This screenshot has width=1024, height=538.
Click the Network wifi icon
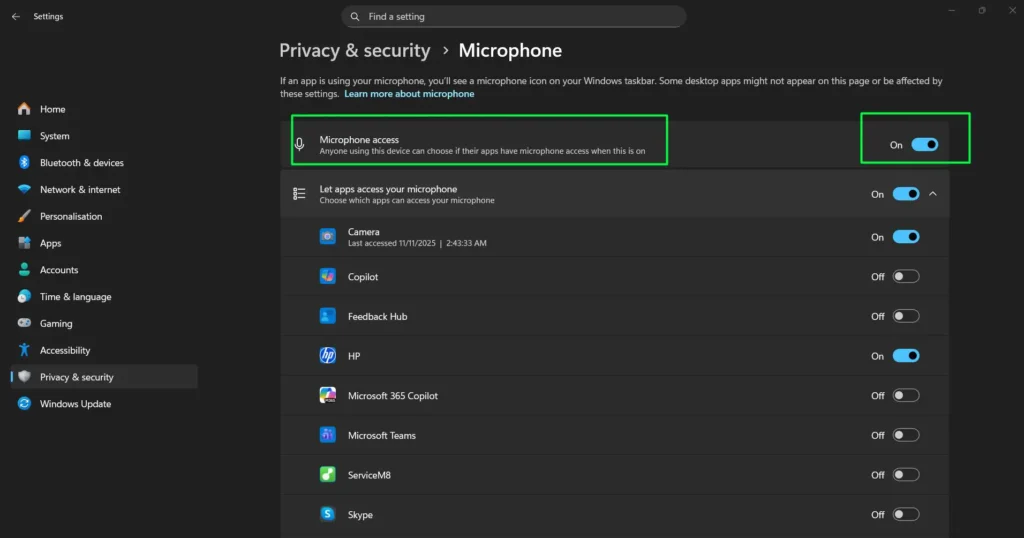tap(24, 189)
